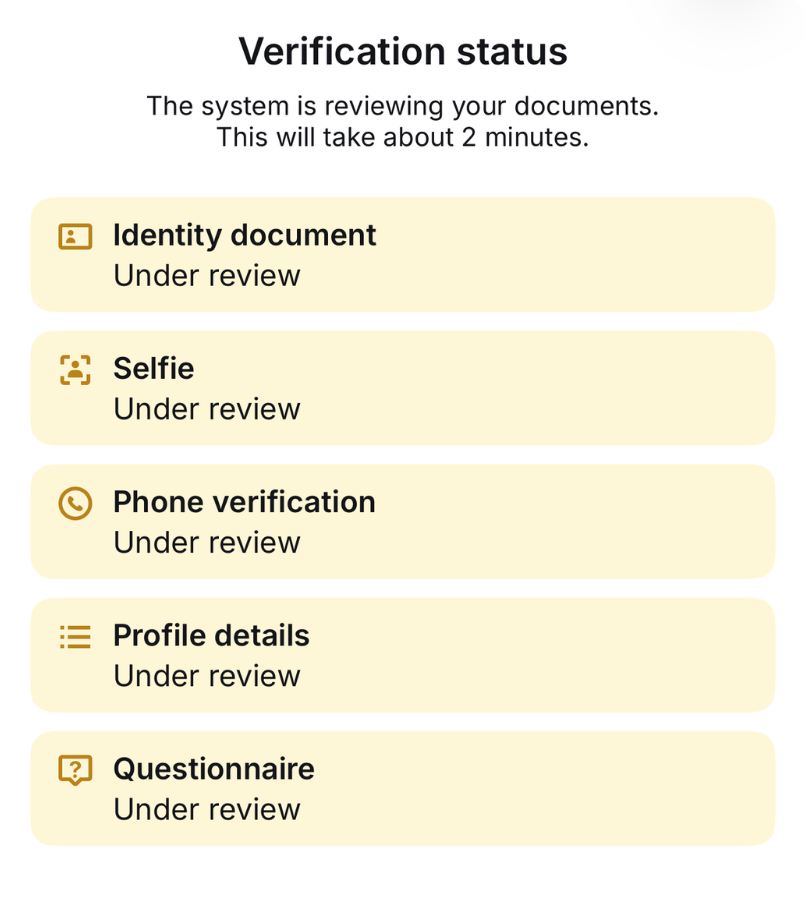The height and width of the screenshot is (900, 805).
Task: Click the identity document card icon
Action: [x=75, y=236]
